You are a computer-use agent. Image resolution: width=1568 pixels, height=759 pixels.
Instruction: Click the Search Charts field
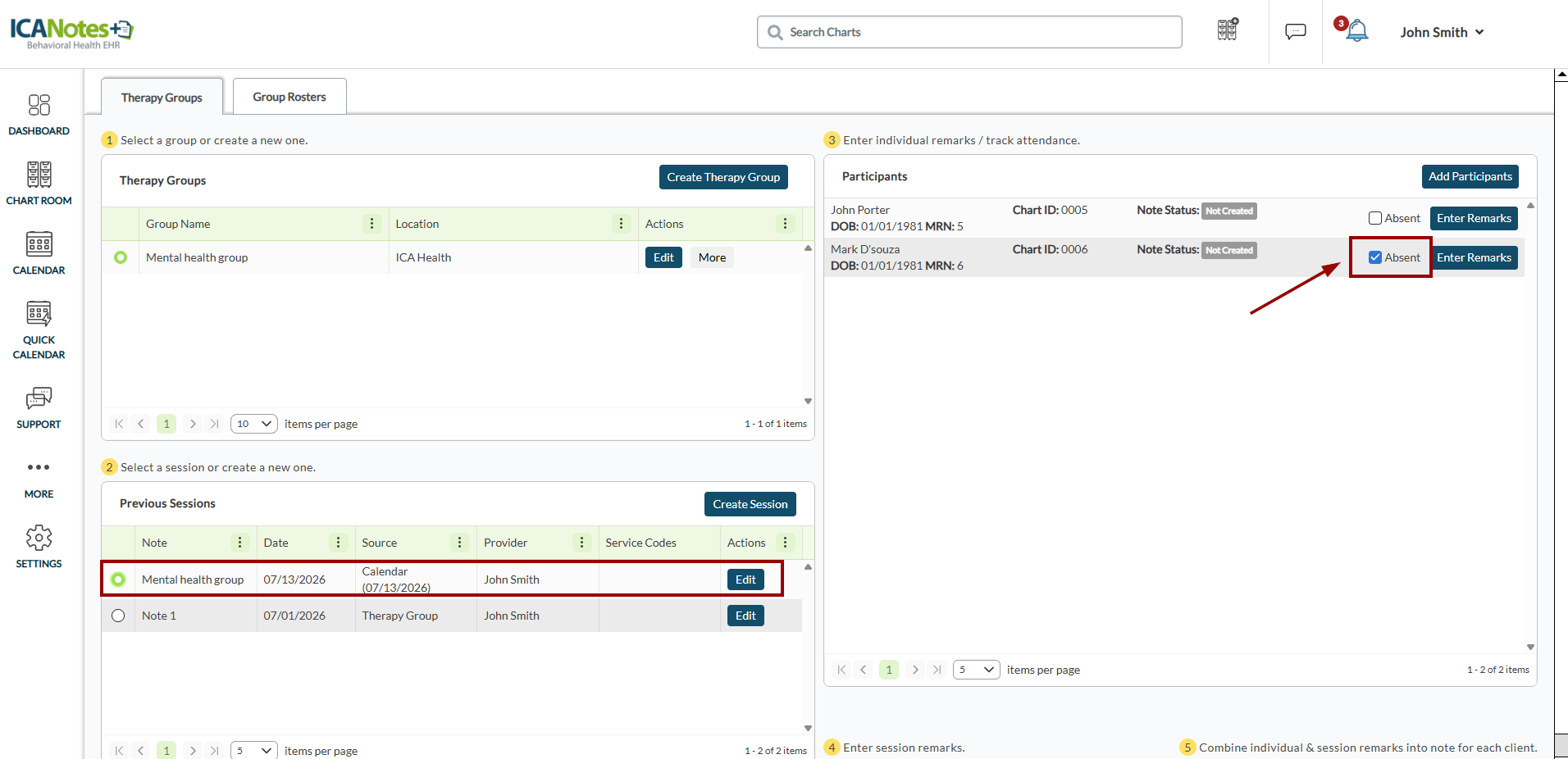point(969,32)
